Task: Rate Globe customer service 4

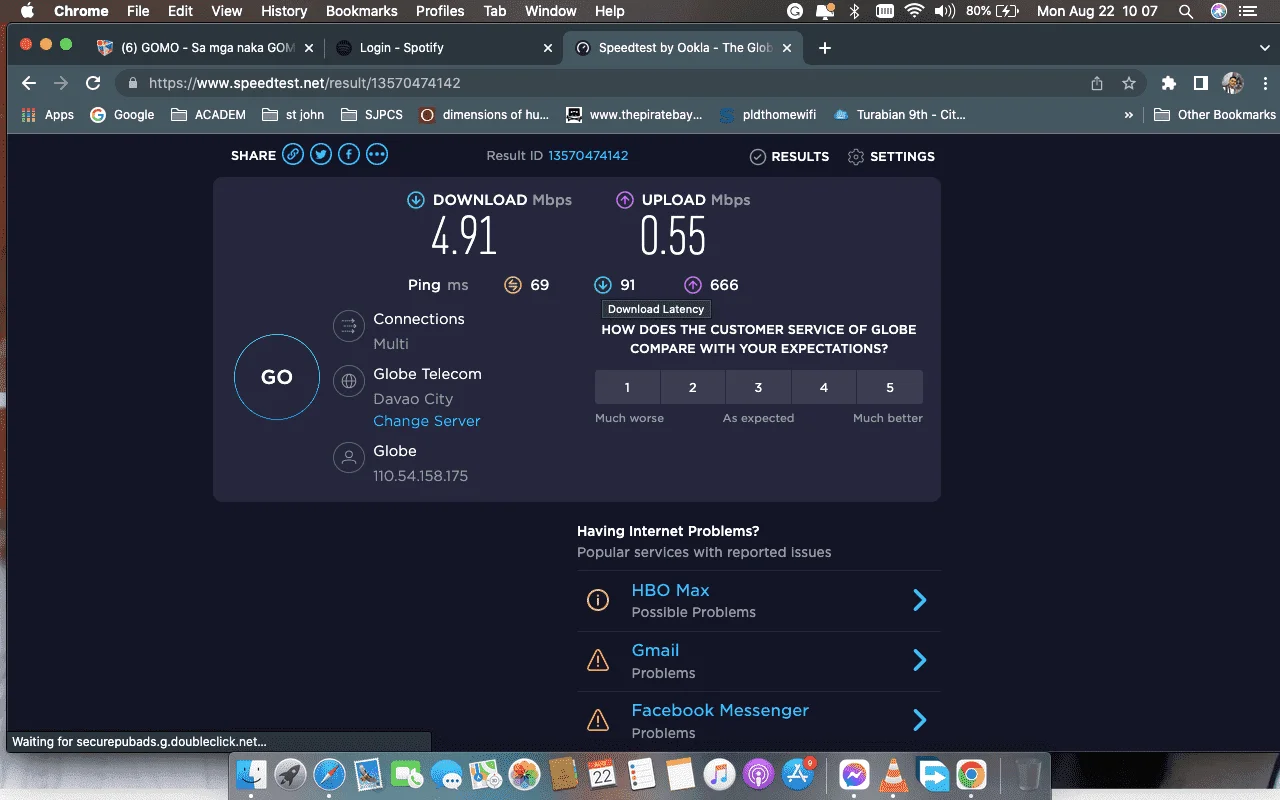Action: pyautogui.click(x=824, y=387)
